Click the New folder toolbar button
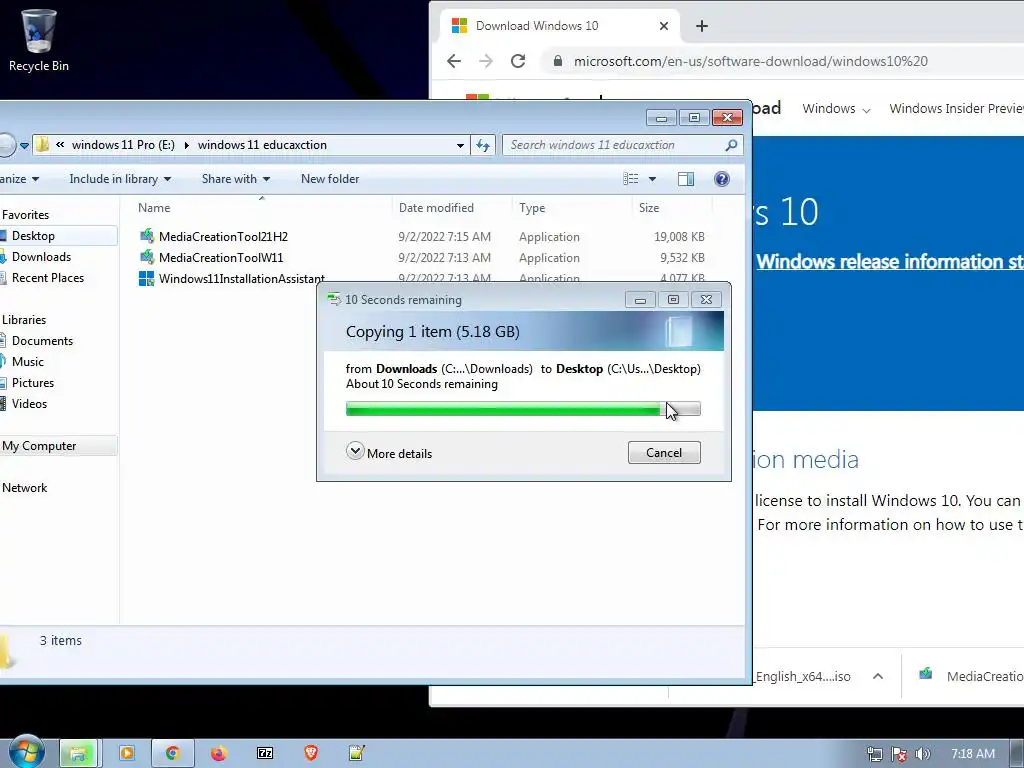This screenshot has height=768, width=1024. point(330,179)
